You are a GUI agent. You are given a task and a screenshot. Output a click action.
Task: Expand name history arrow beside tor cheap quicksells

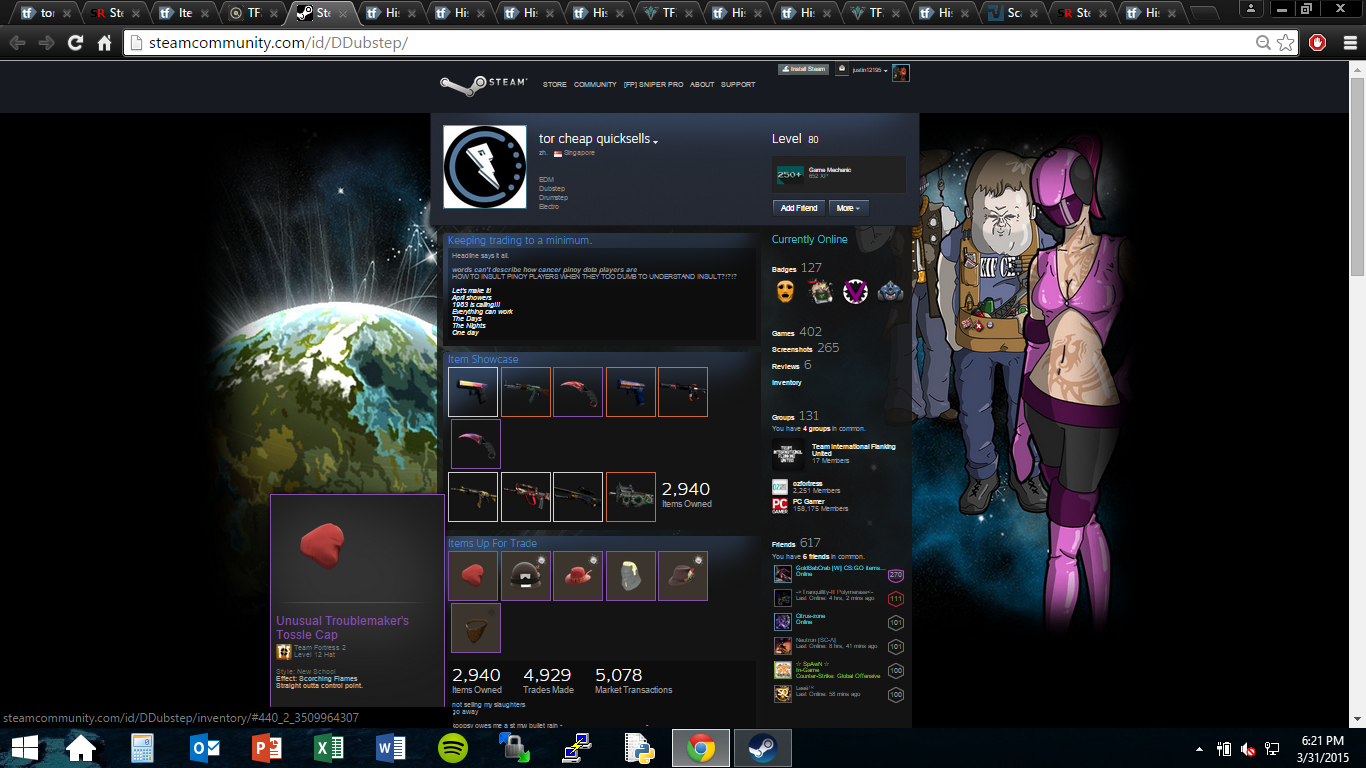point(655,142)
